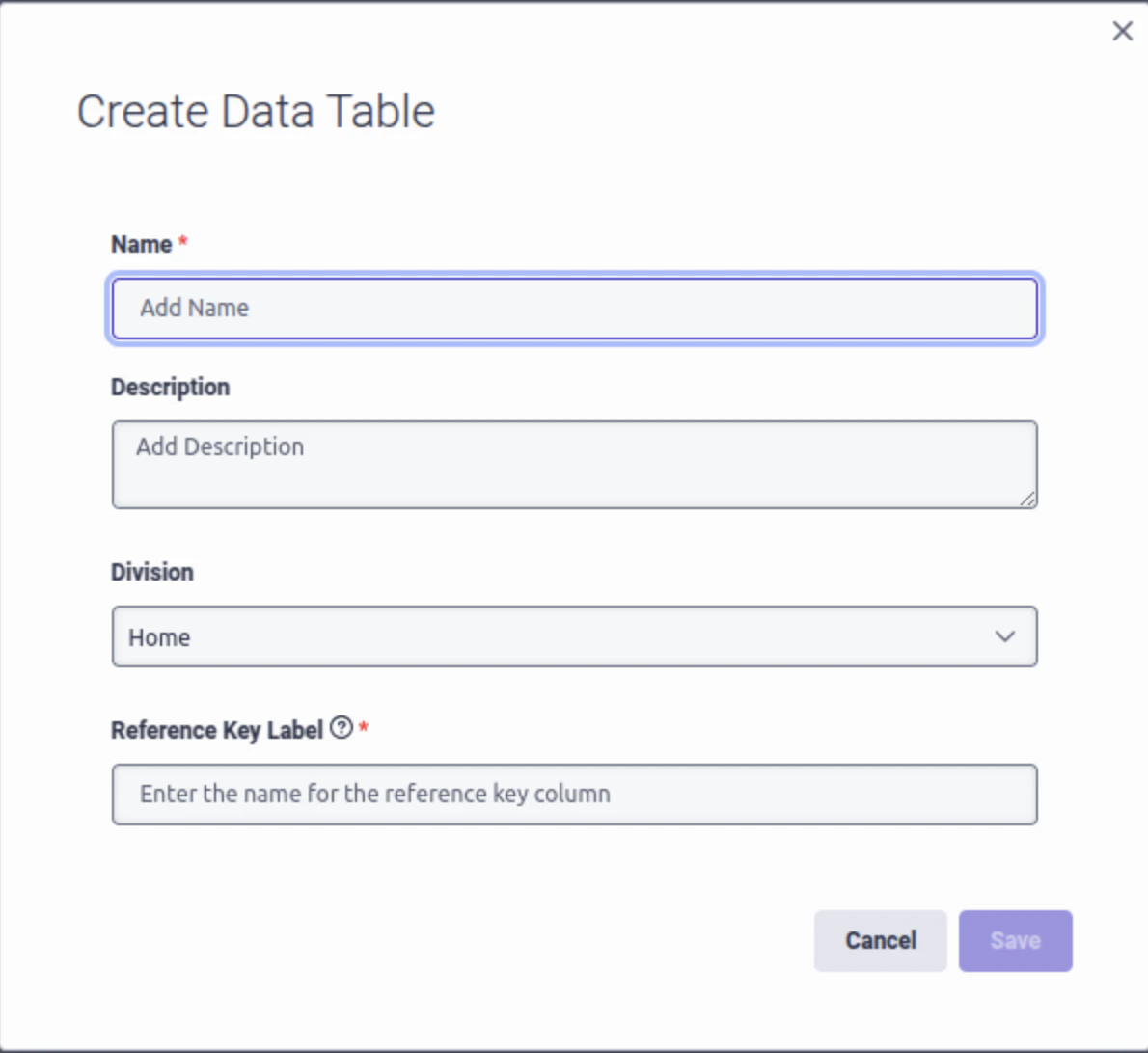Click the Description label text
Viewport: 1148px width, 1053px height.
coord(170,386)
